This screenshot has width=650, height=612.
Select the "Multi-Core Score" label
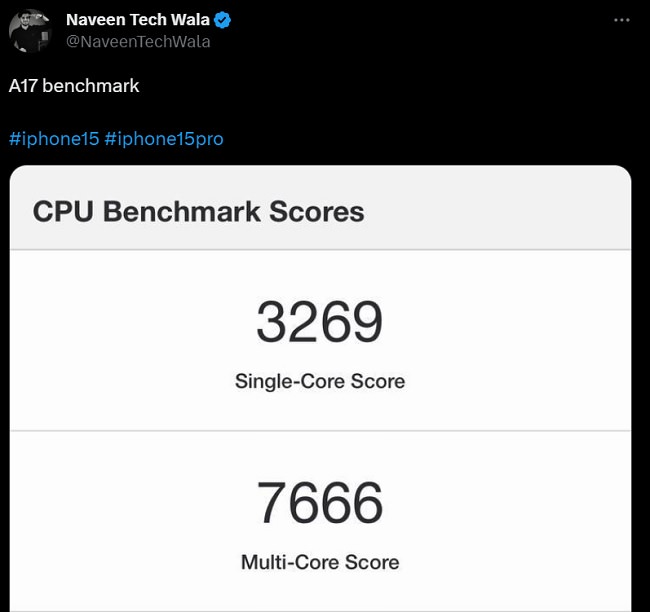tap(320, 562)
